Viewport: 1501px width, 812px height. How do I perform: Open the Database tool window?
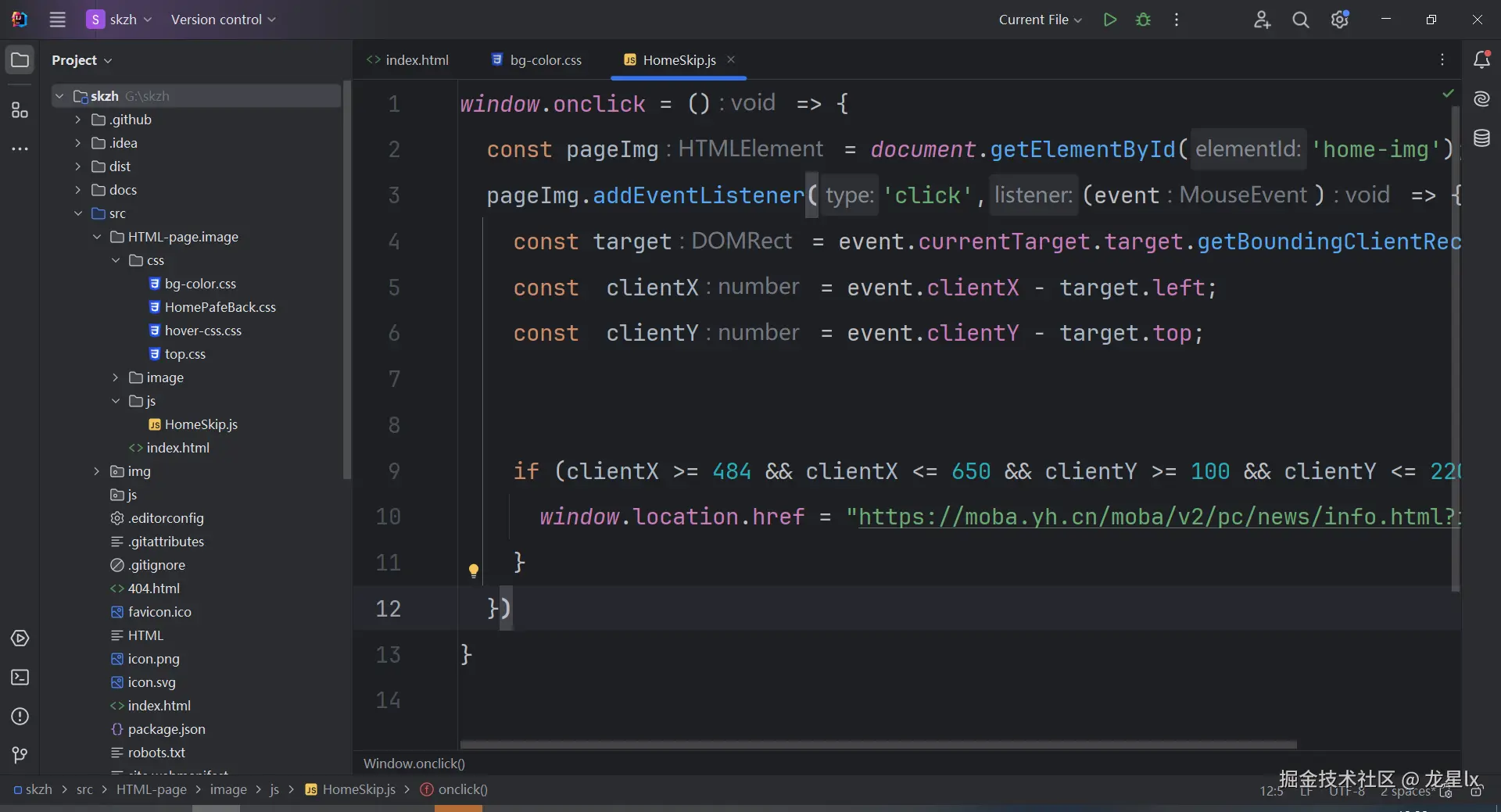coord(1481,138)
